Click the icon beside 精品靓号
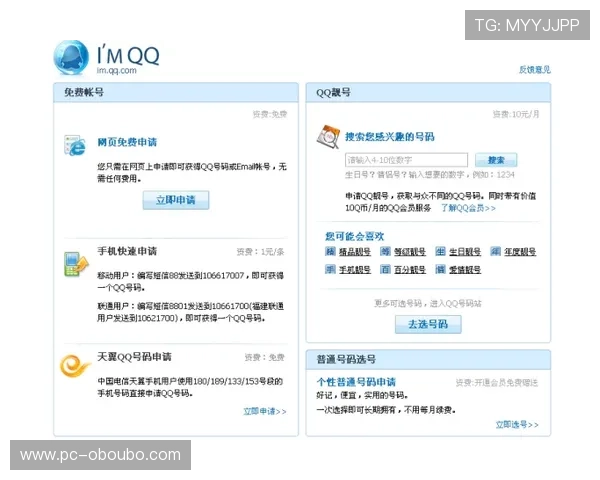Image resolution: width=600 pixels, height=480 pixels. click(330, 251)
